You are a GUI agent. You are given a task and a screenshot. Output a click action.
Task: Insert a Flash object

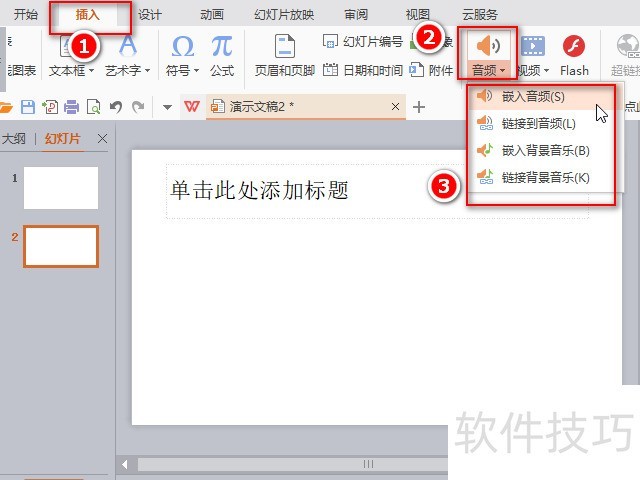tap(574, 56)
